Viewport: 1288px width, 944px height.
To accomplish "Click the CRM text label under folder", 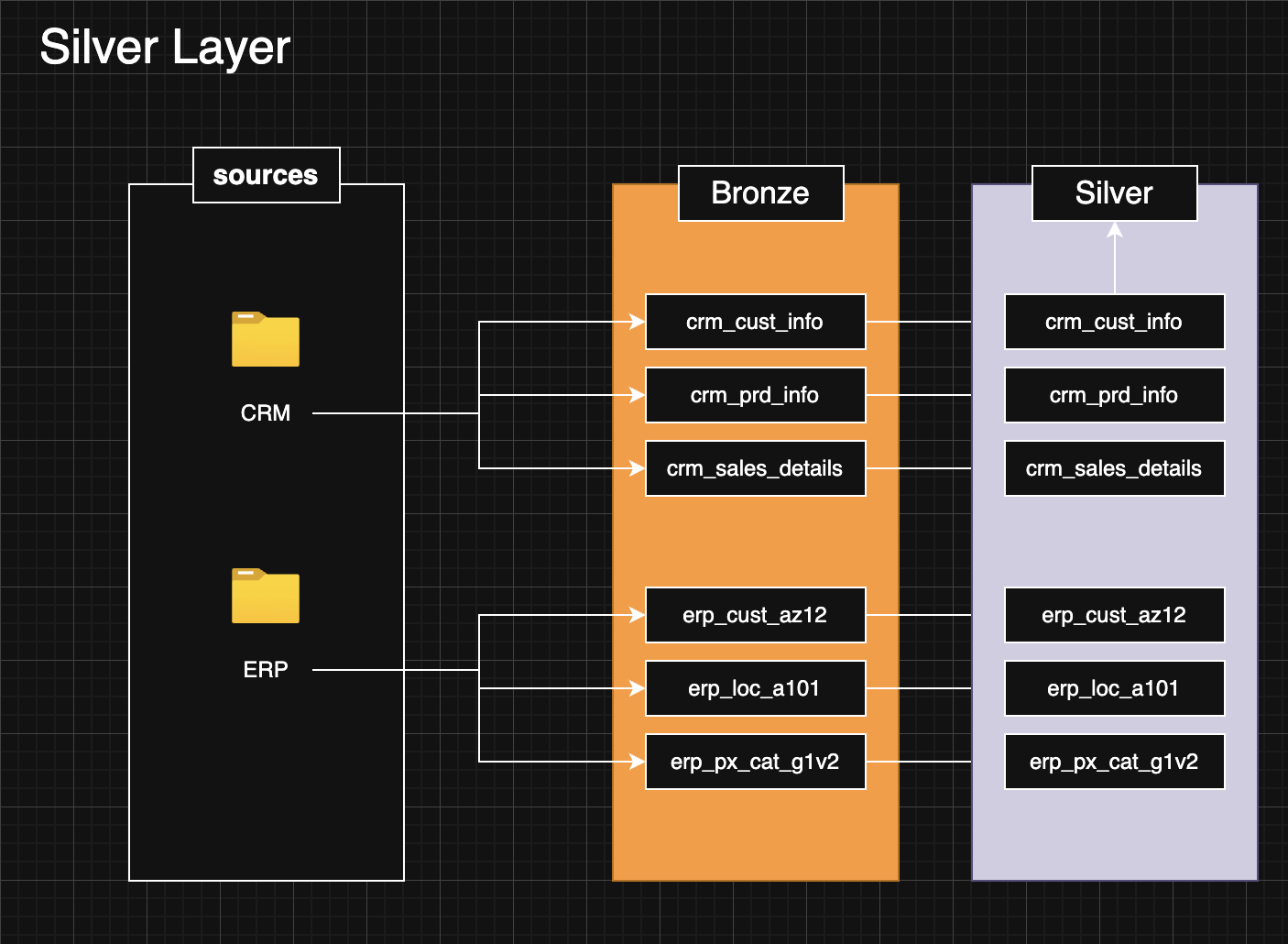I will [266, 413].
